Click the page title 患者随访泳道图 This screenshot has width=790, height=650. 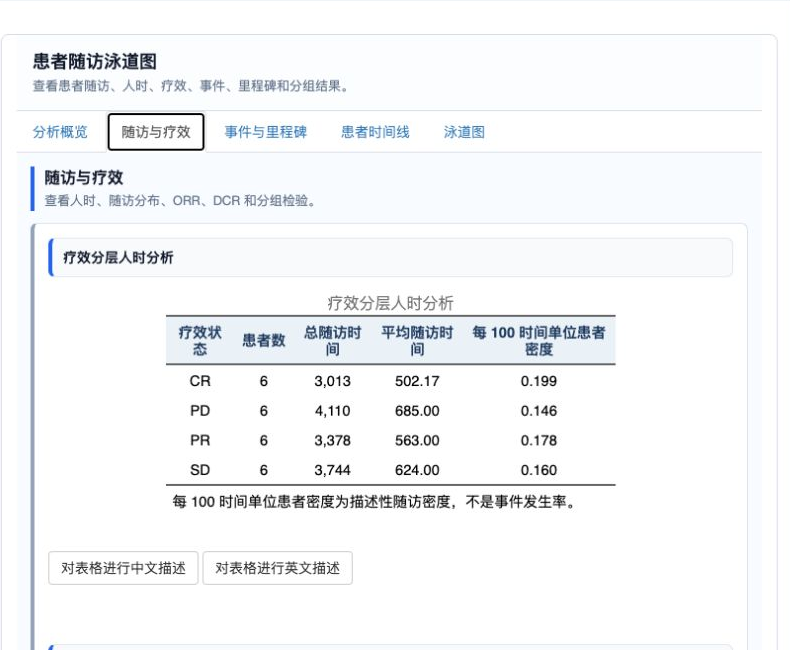[x=95, y=61]
